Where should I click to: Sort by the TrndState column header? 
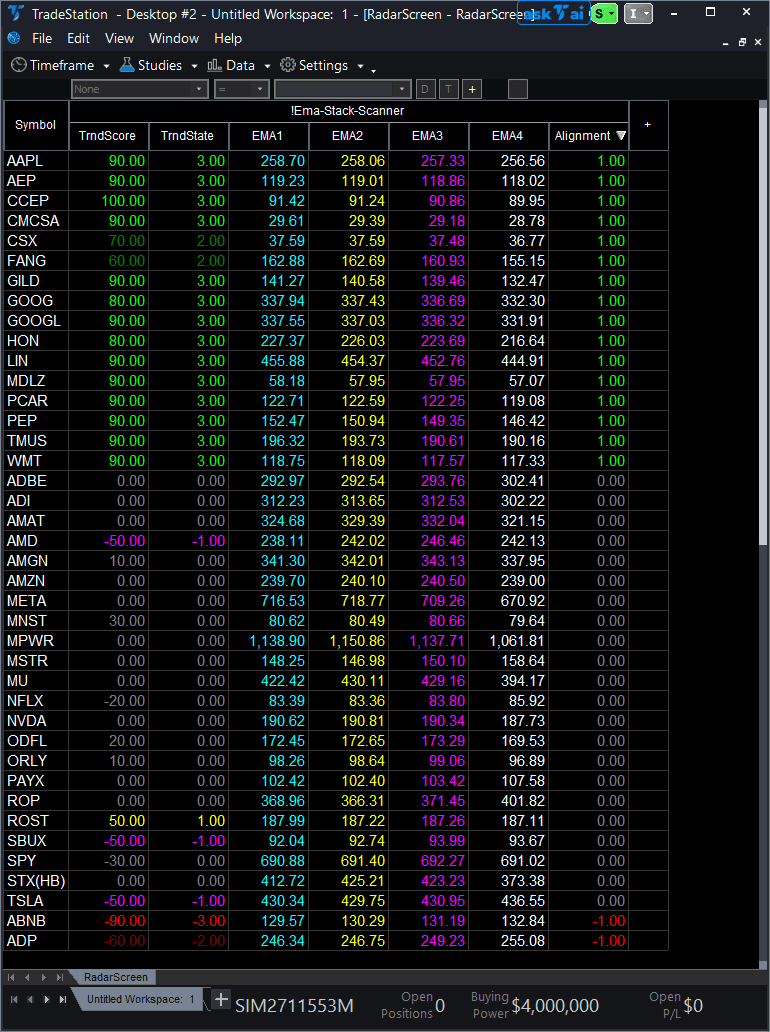[x=189, y=136]
